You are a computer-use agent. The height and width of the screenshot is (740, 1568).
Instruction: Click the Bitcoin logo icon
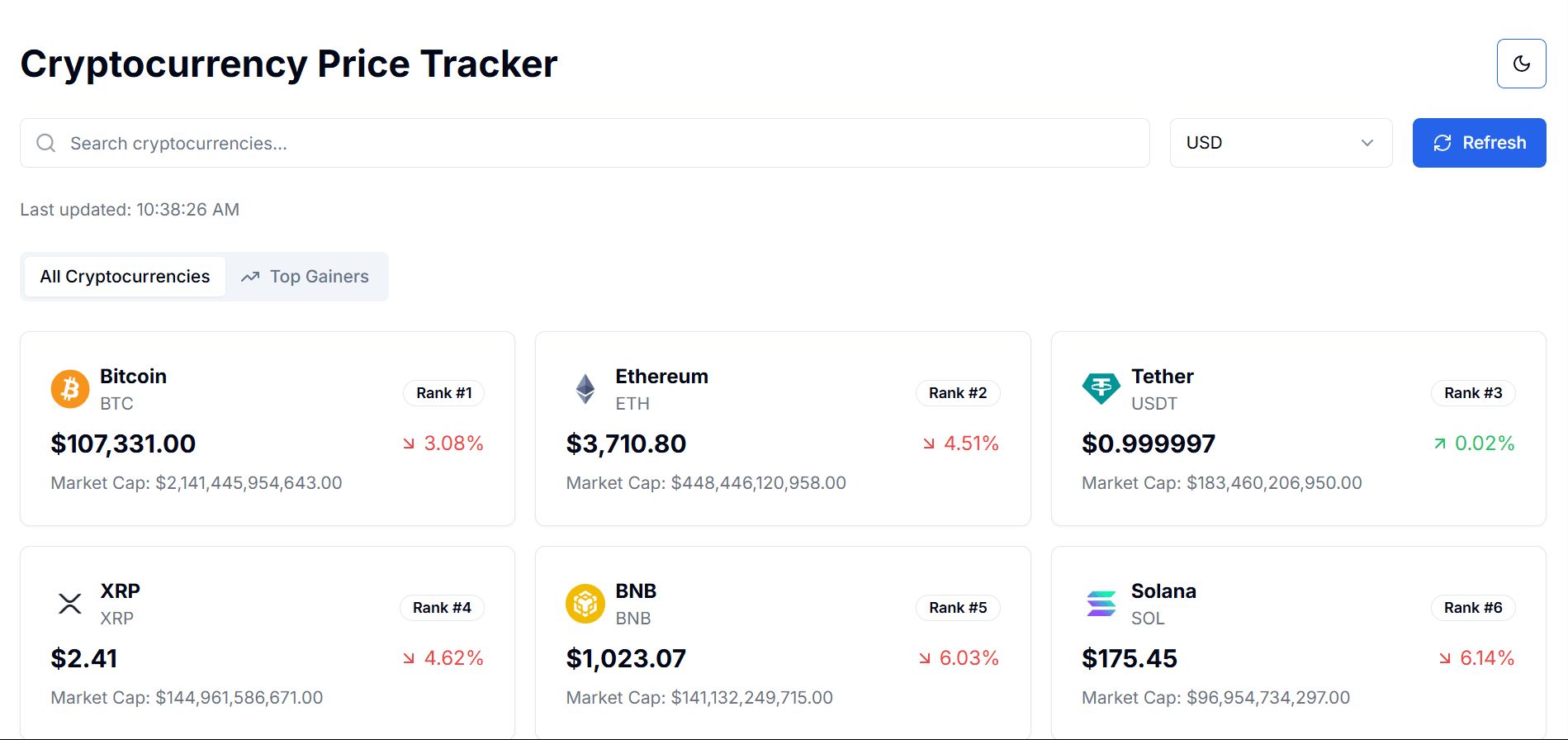70,388
